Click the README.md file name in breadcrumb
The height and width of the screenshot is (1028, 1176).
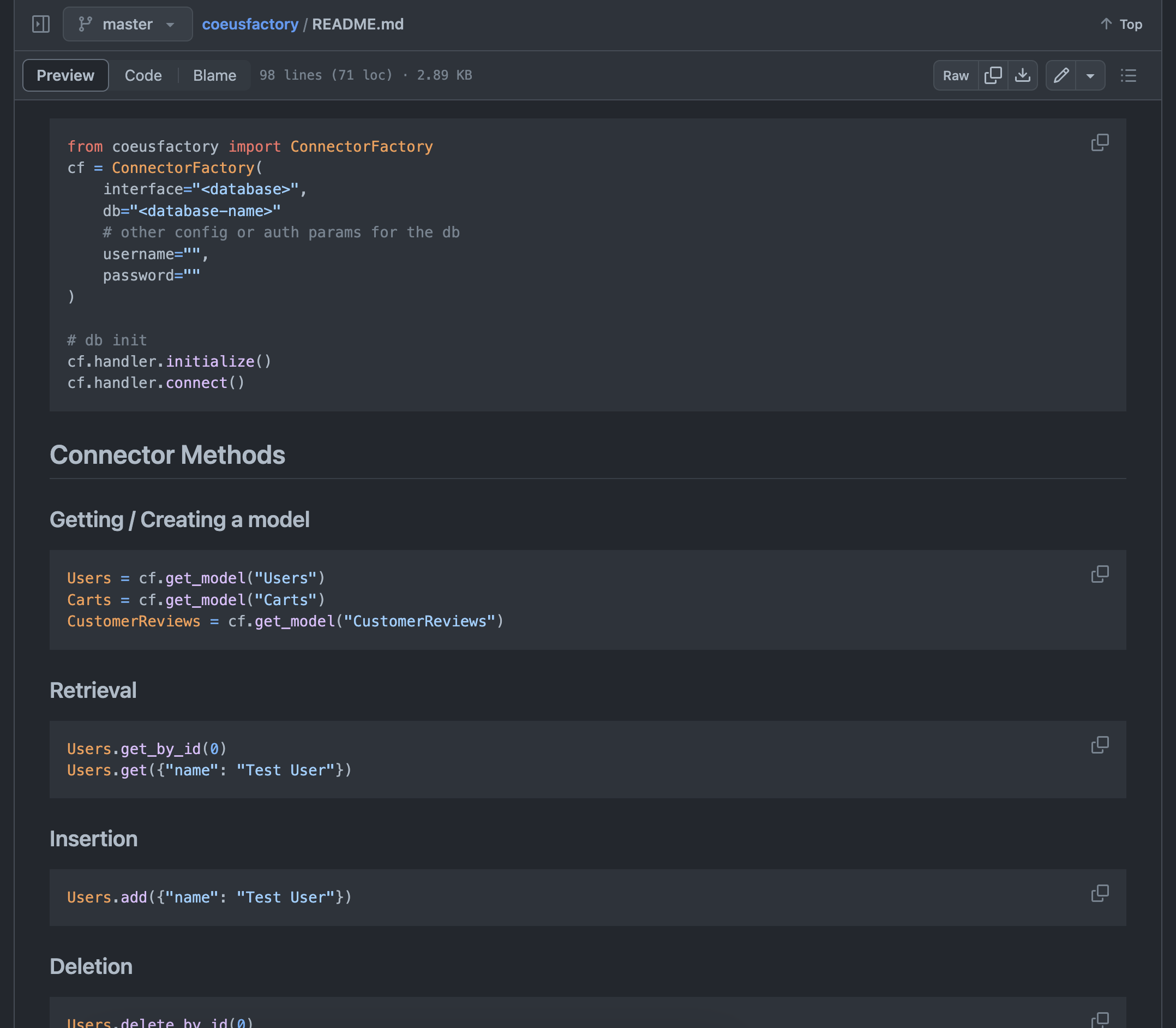coord(357,24)
